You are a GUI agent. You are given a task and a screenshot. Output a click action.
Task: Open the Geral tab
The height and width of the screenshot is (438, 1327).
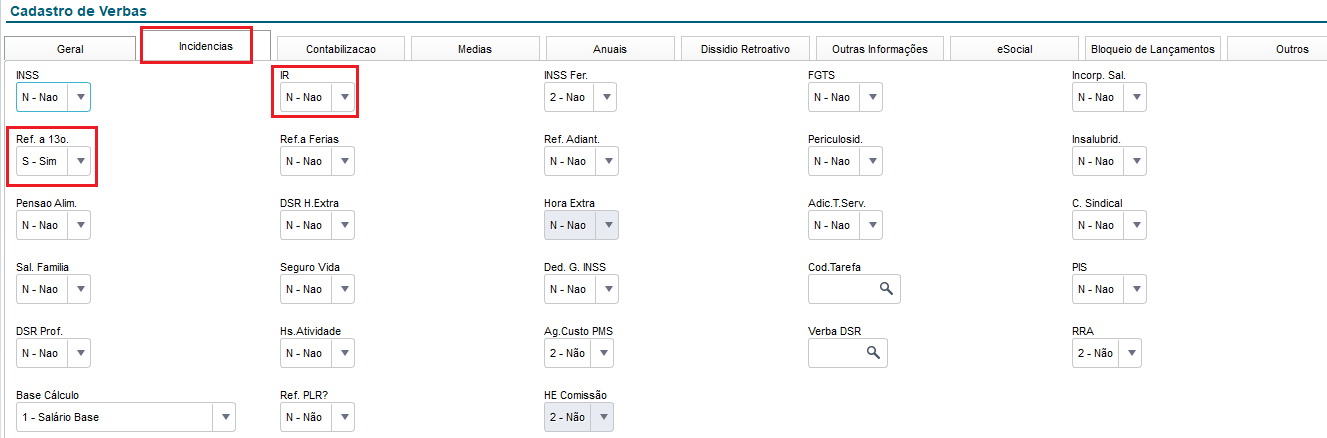click(x=70, y=49)
